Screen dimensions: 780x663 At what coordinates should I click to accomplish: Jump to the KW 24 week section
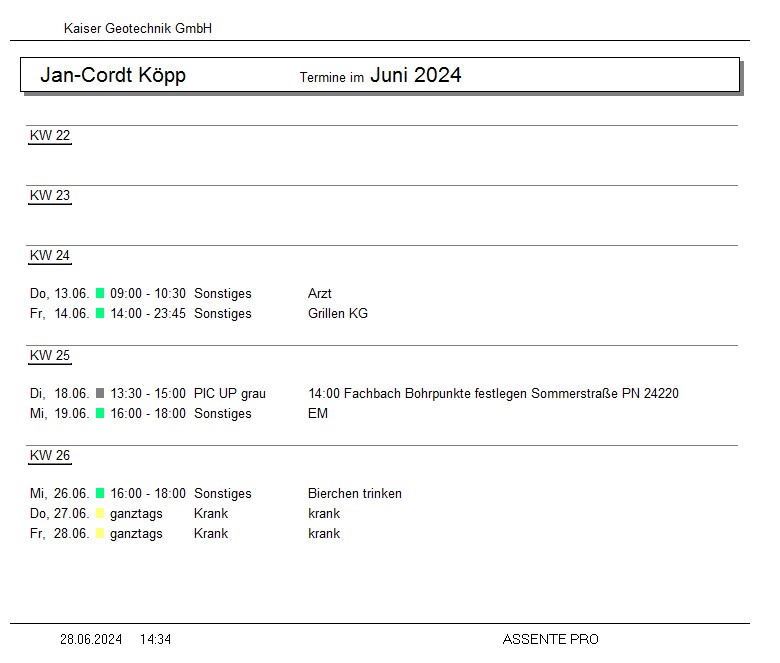click(50, 256)
